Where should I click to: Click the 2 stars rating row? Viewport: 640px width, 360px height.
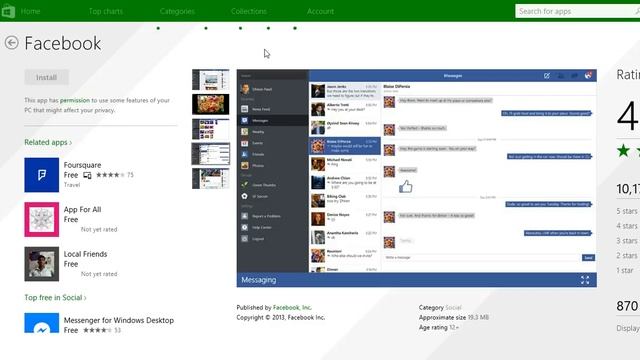(x=628, y=256)
